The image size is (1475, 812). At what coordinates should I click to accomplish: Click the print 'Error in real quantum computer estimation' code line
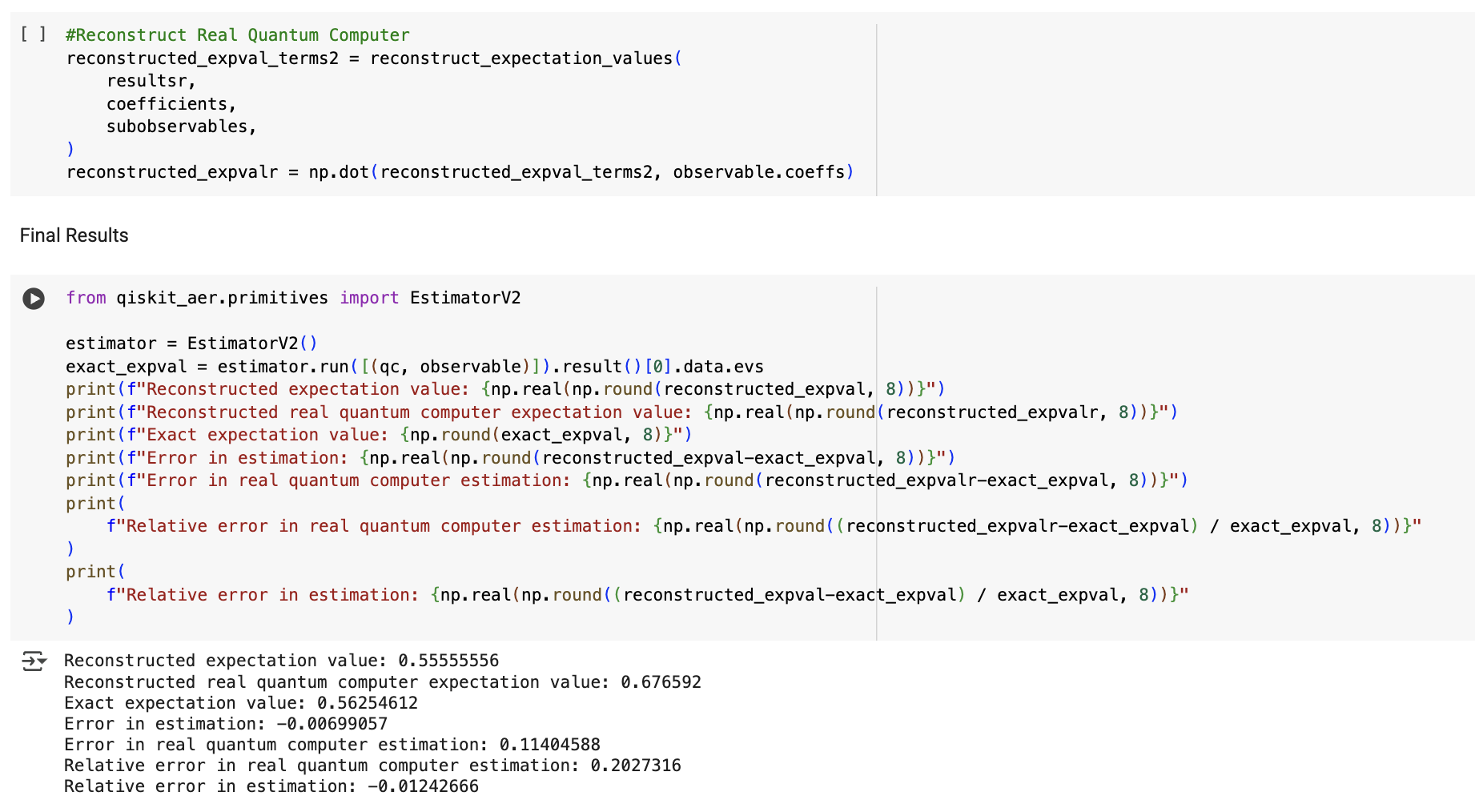point(627,480)
